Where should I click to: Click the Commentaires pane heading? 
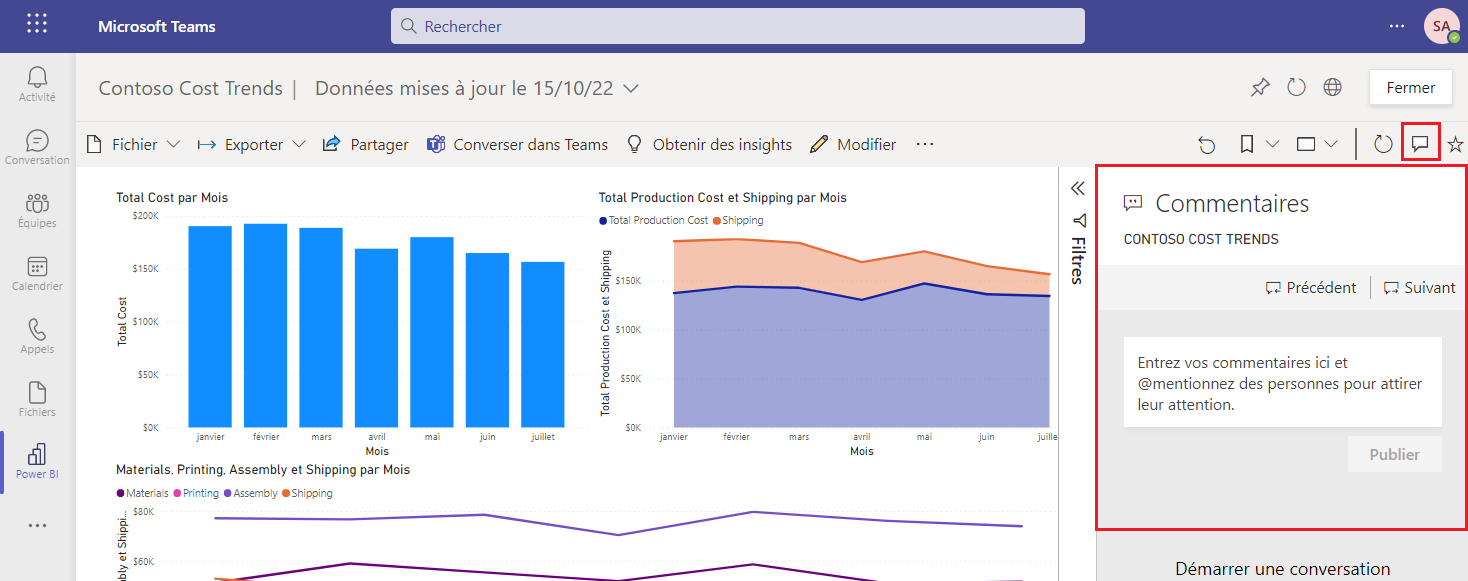(1232, 203)
